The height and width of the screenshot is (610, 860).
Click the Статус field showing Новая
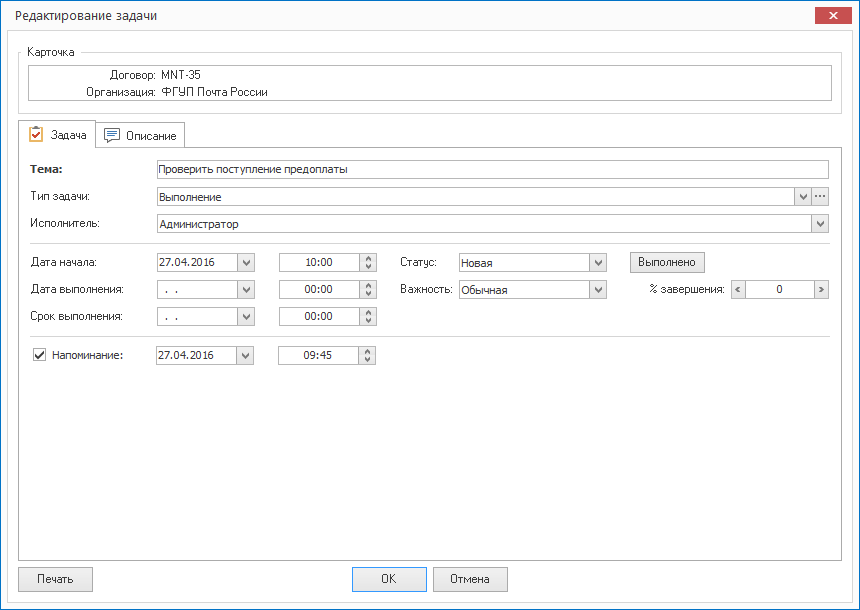point(524,262)
